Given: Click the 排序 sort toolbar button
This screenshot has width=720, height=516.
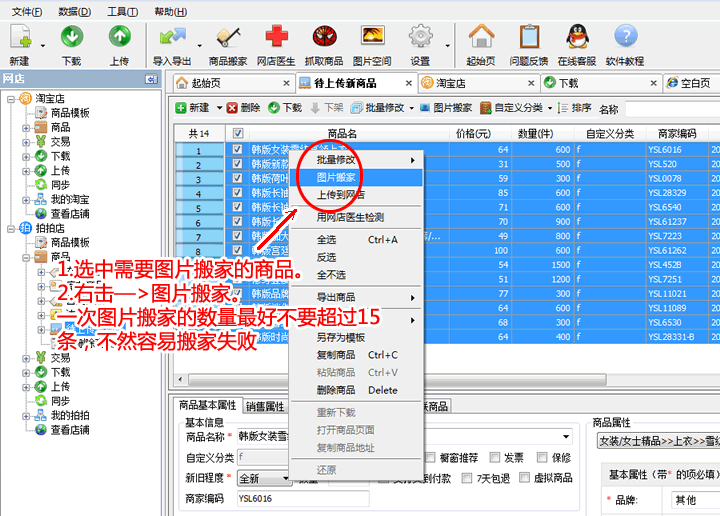Looking at the screenshot, I should [574, 108].
